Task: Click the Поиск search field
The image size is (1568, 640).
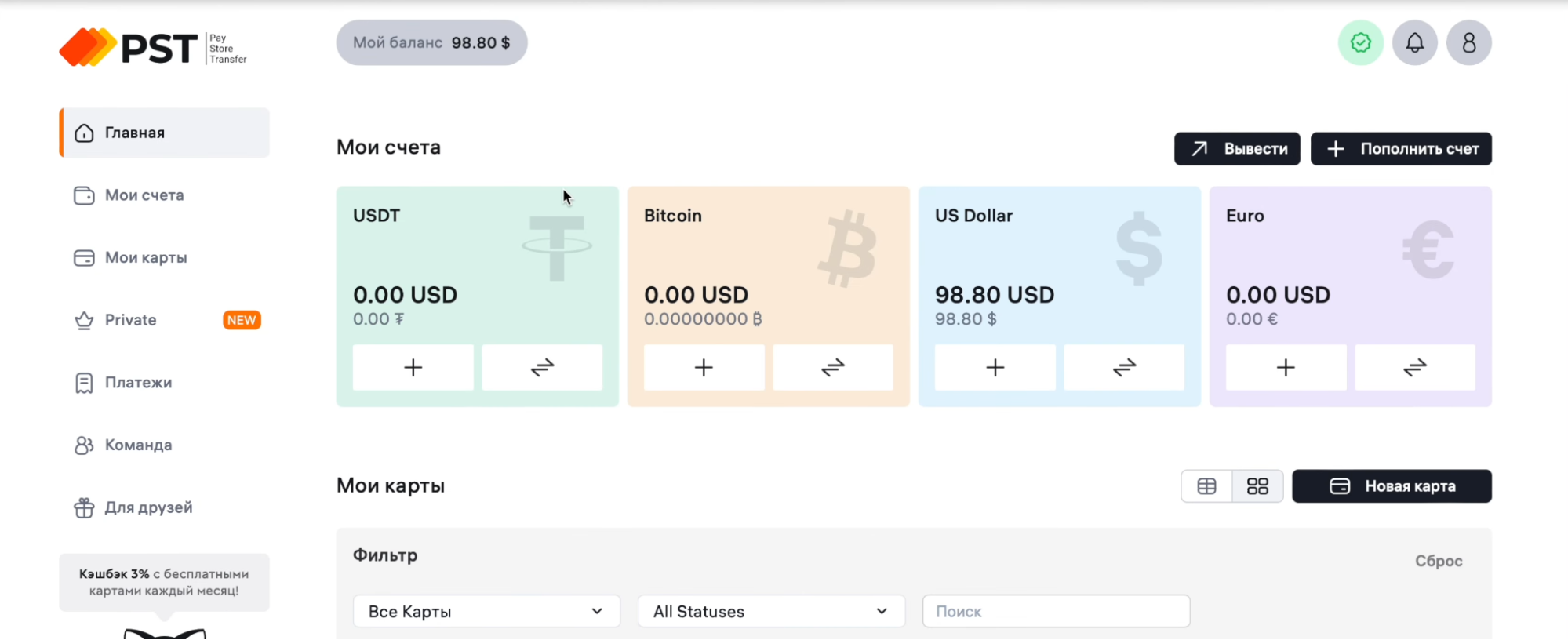Action: tap(1056, 611)
